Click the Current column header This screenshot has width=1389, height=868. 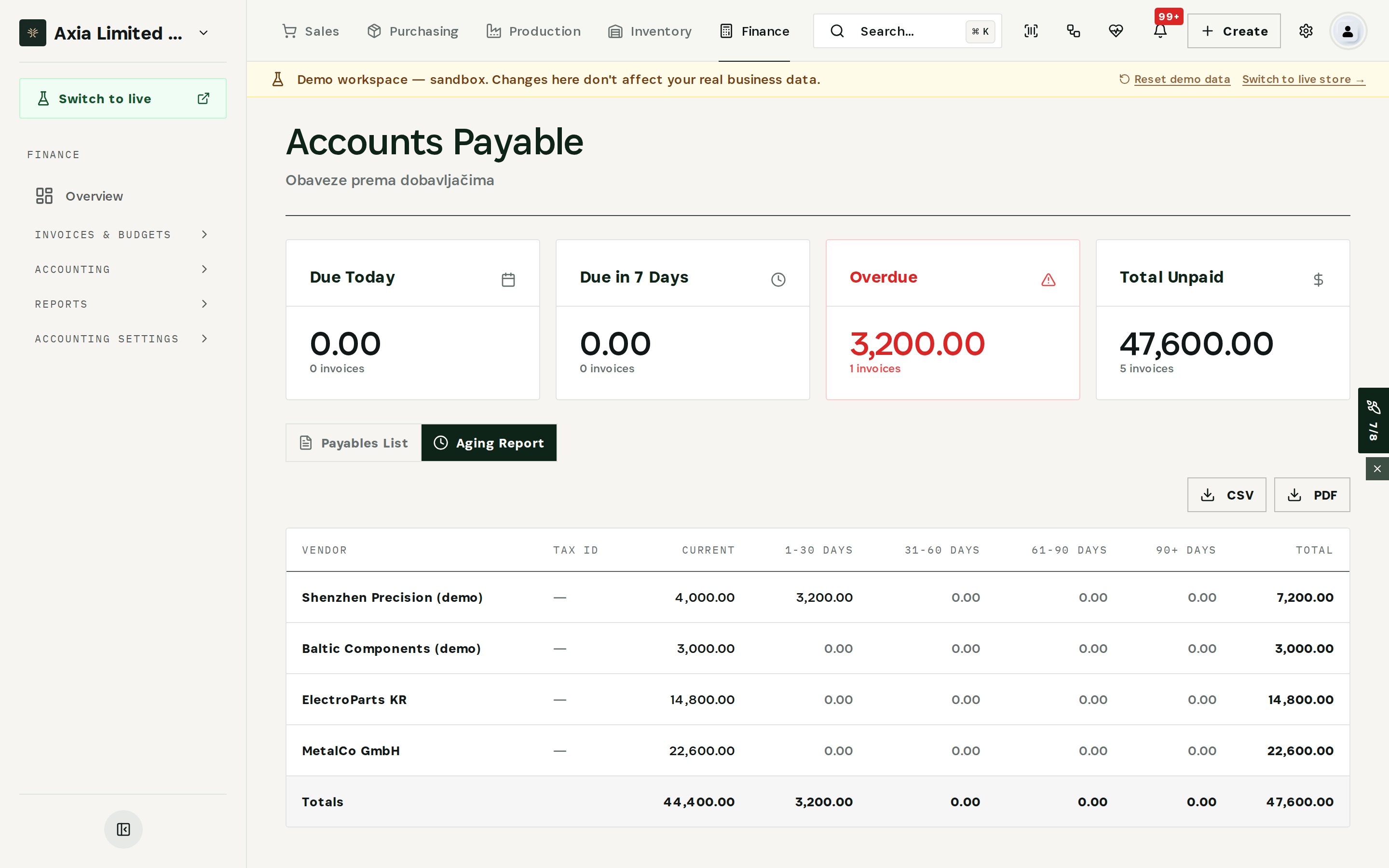pos(708,550)
